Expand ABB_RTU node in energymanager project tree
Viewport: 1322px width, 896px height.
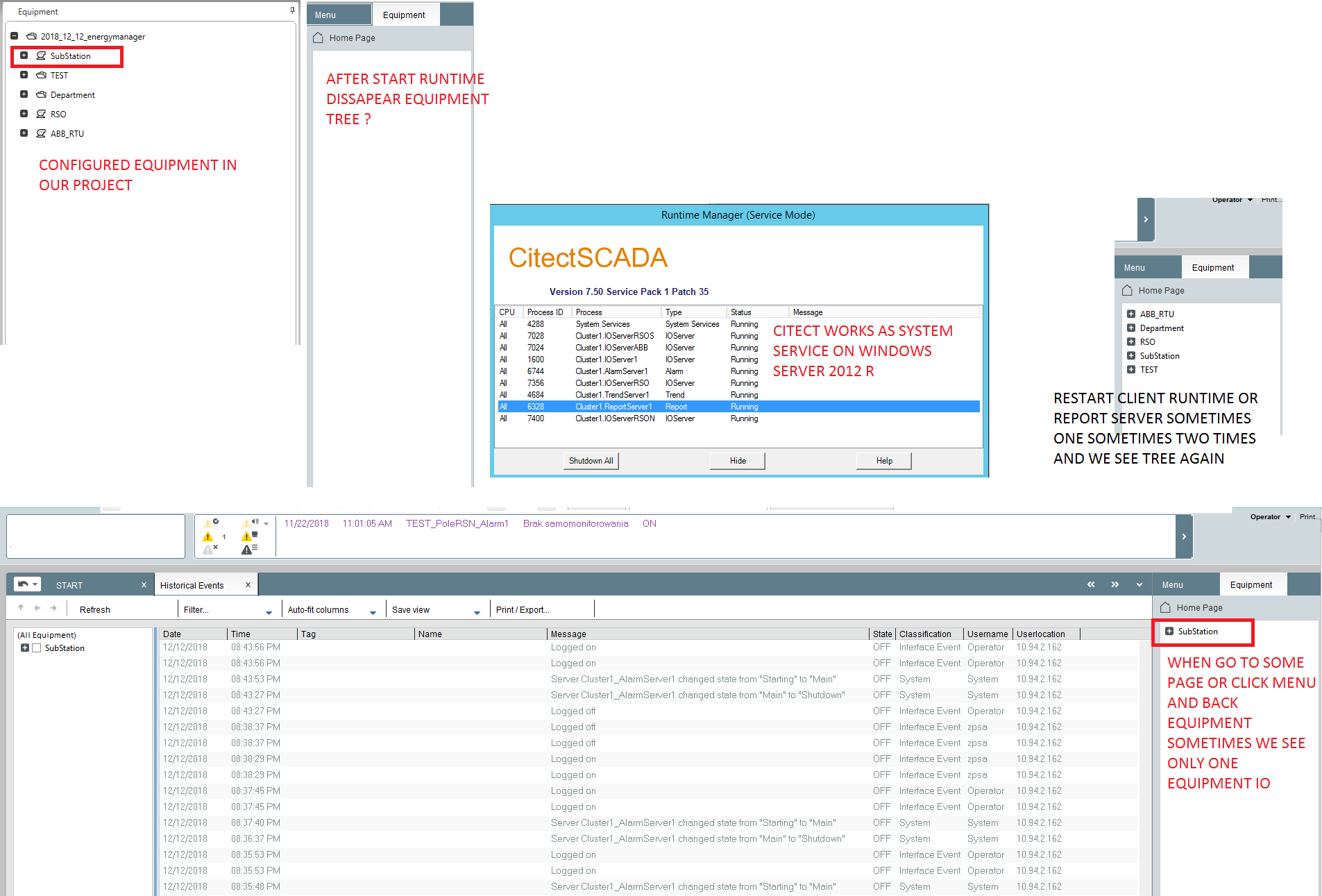tap(24, 133)
